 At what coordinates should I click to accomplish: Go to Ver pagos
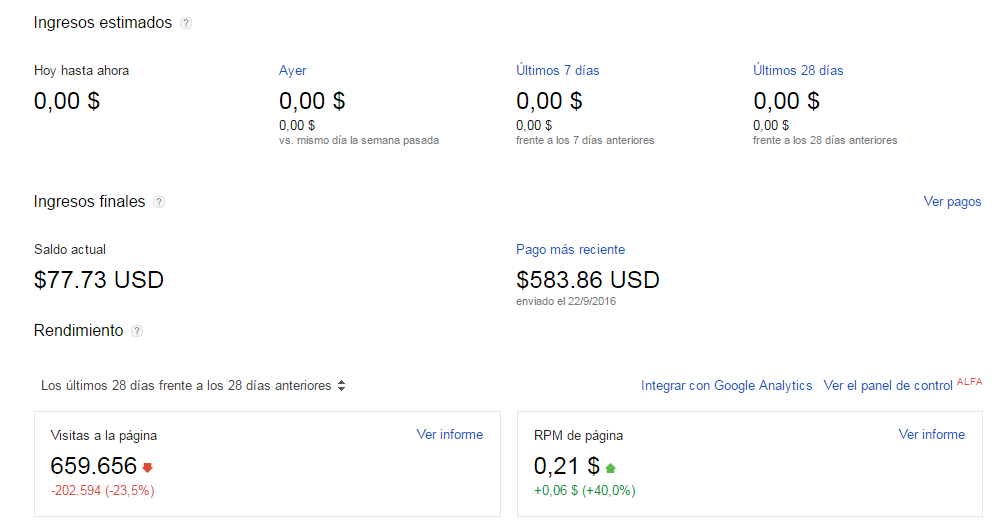952,202
